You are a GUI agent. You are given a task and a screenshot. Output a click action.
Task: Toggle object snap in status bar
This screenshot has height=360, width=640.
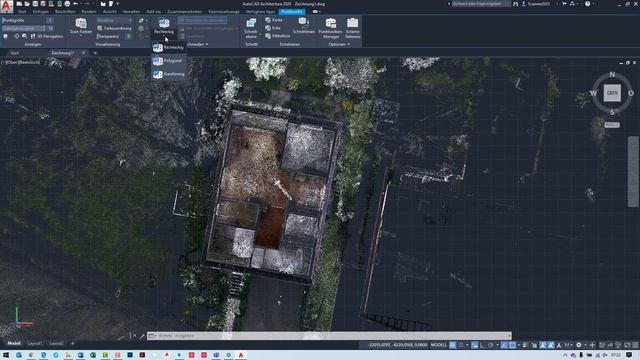(512, 345)
